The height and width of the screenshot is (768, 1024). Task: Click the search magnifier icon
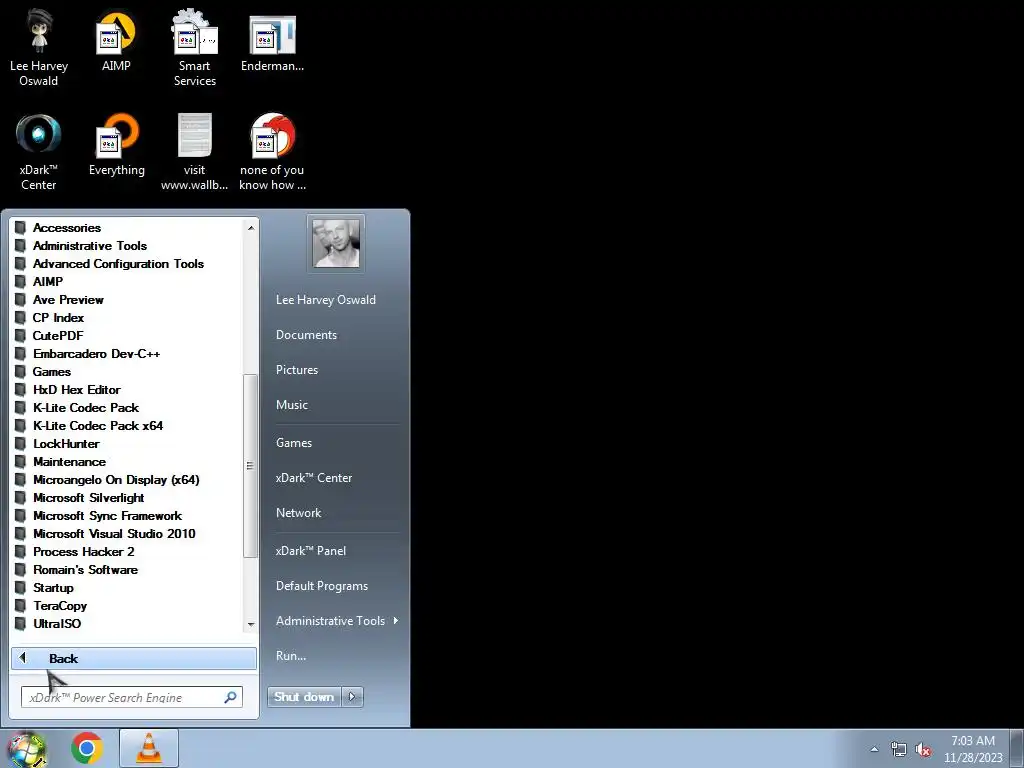coord(231,697)
